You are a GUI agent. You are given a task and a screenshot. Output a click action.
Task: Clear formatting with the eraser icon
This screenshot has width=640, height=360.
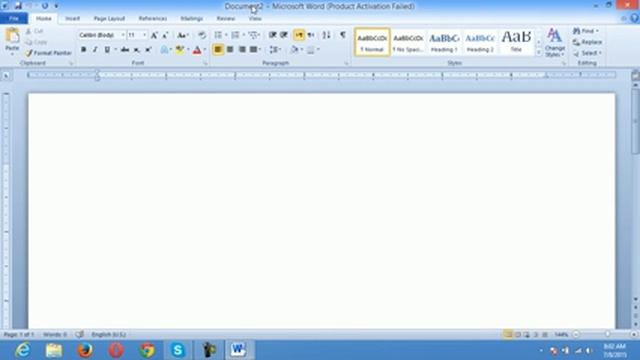202,35
